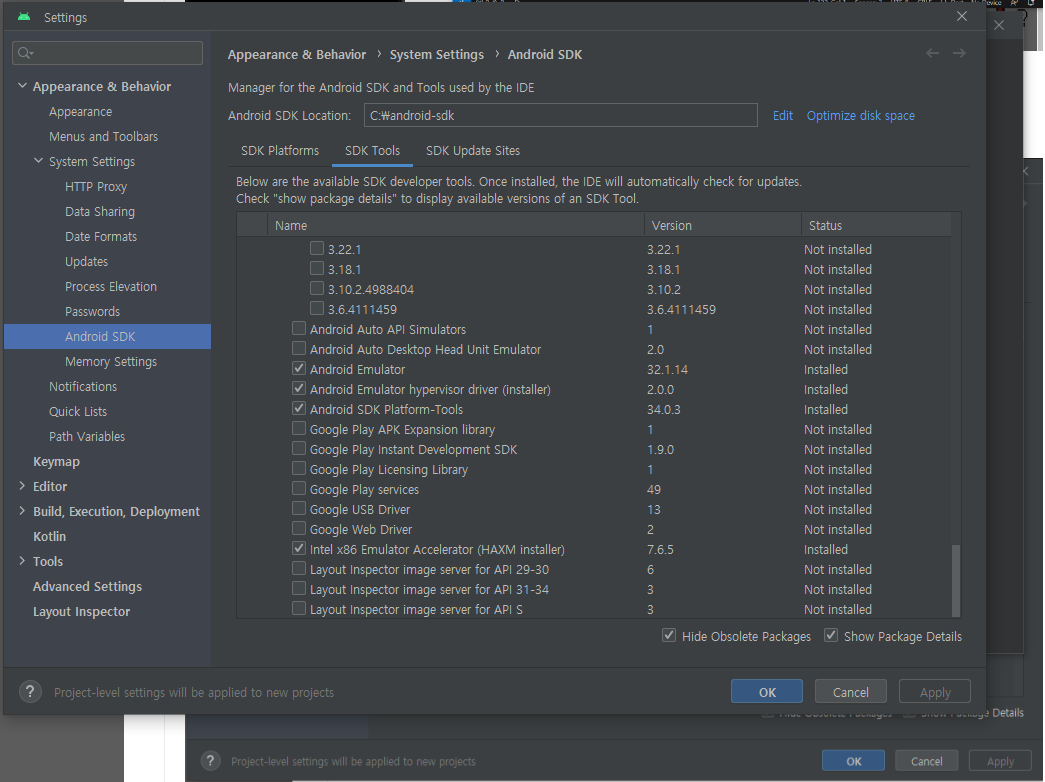Check Google Play APK Expansion library
The width and height of the screenshot is (1045, 782).
[299, 429]
